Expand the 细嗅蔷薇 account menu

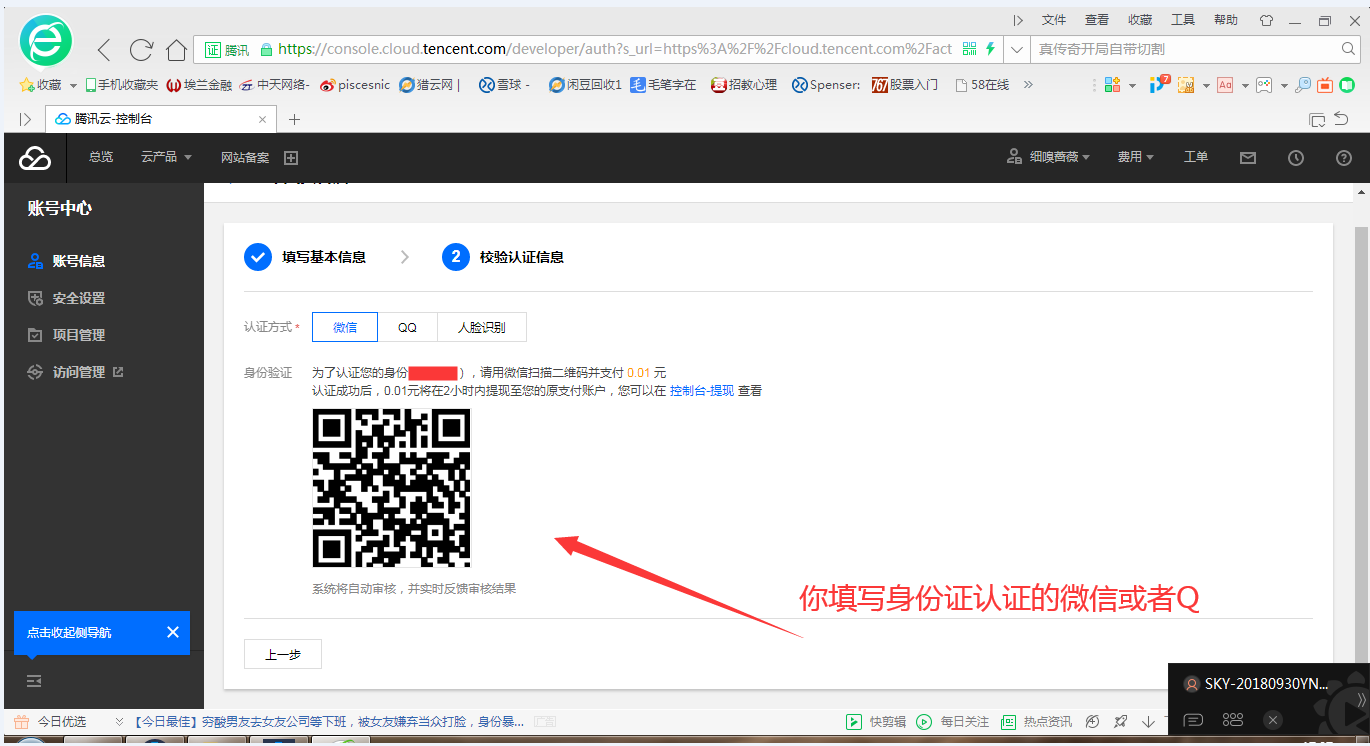(1048, 157)
